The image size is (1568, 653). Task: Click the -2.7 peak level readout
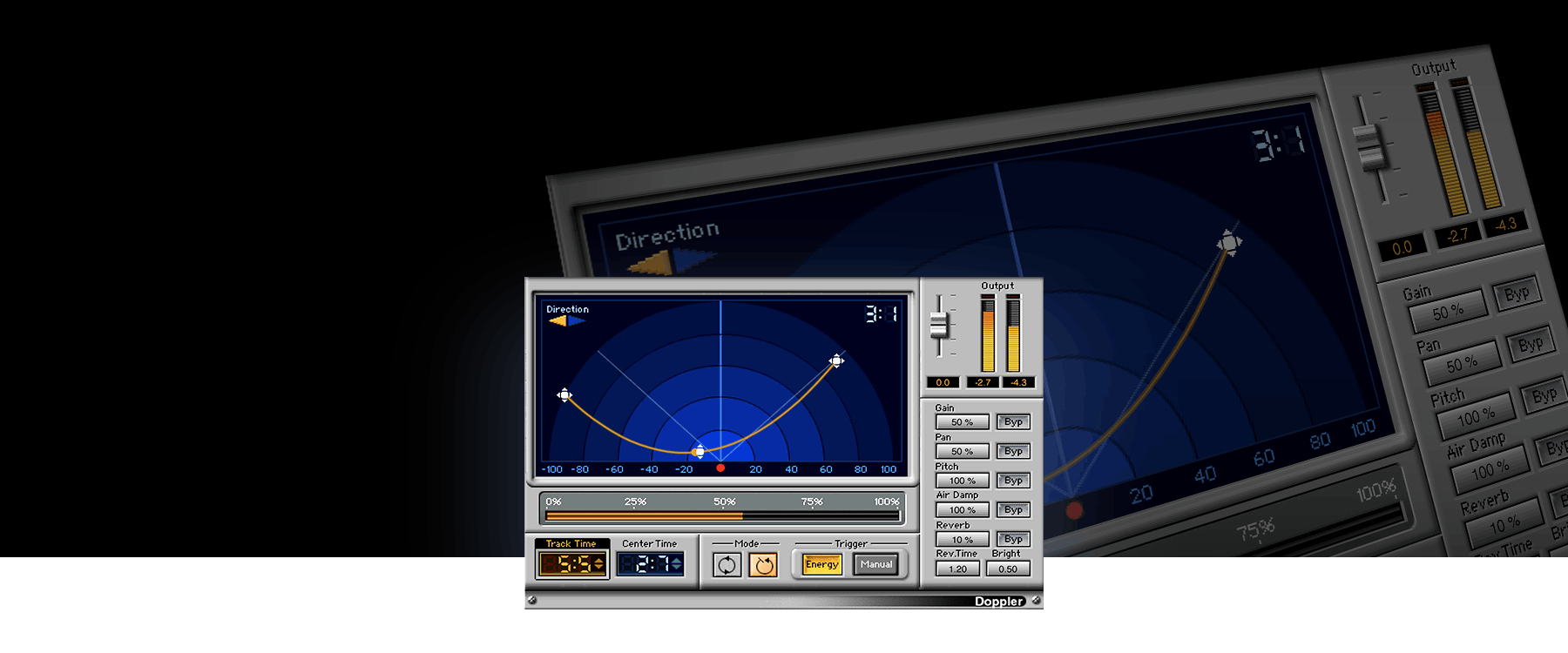[x=983, y=382]
